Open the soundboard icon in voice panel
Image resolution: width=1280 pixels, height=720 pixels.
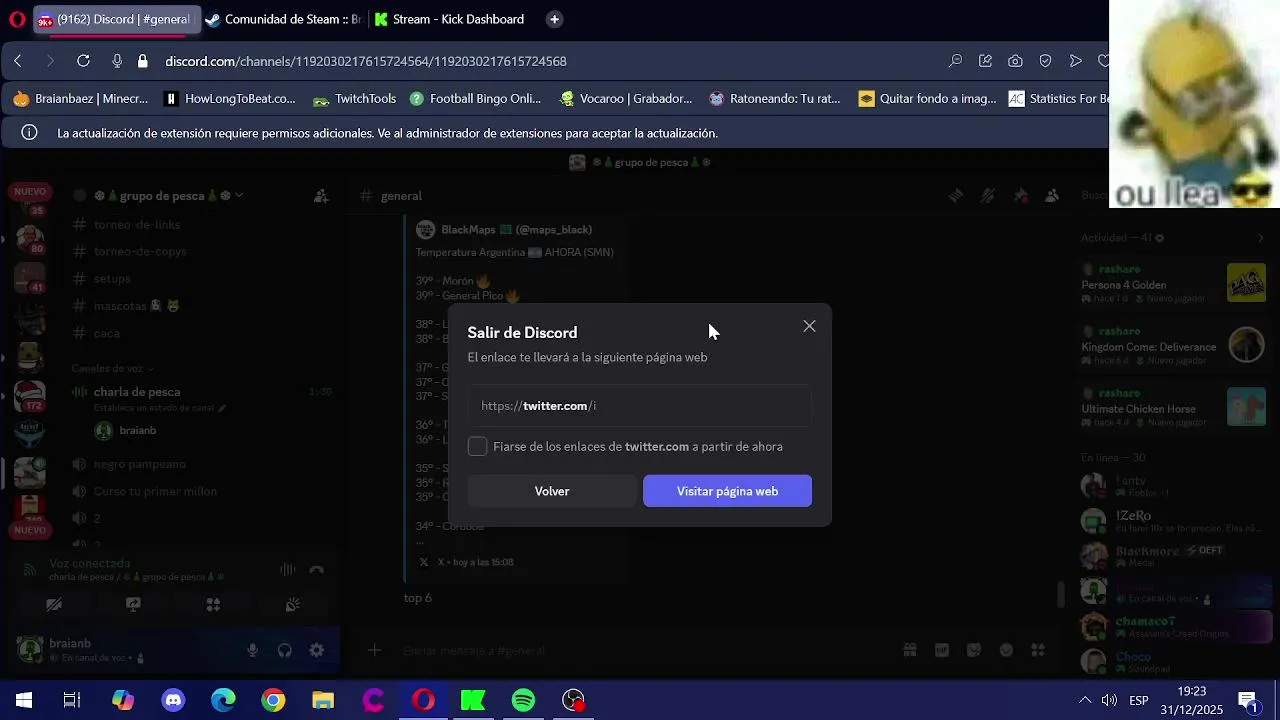tap(292, 605)
